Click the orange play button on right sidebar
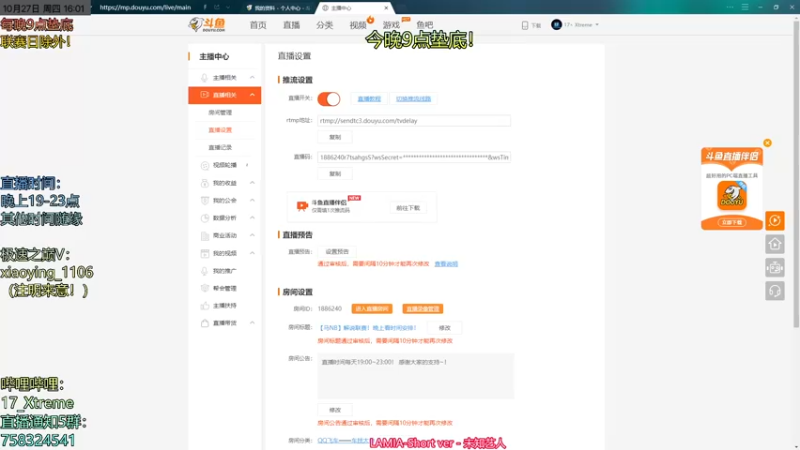The height and width of the screenshot is (450, 800). click(774, 220)
